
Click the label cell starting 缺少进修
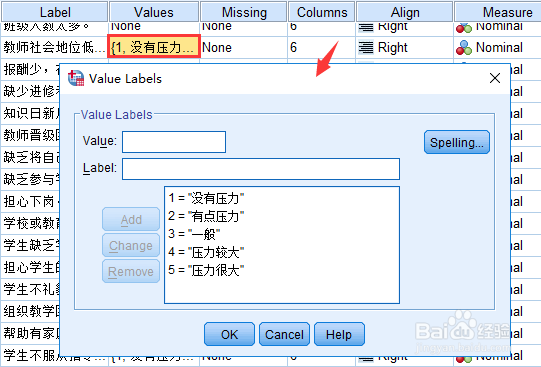coord(30,91)
